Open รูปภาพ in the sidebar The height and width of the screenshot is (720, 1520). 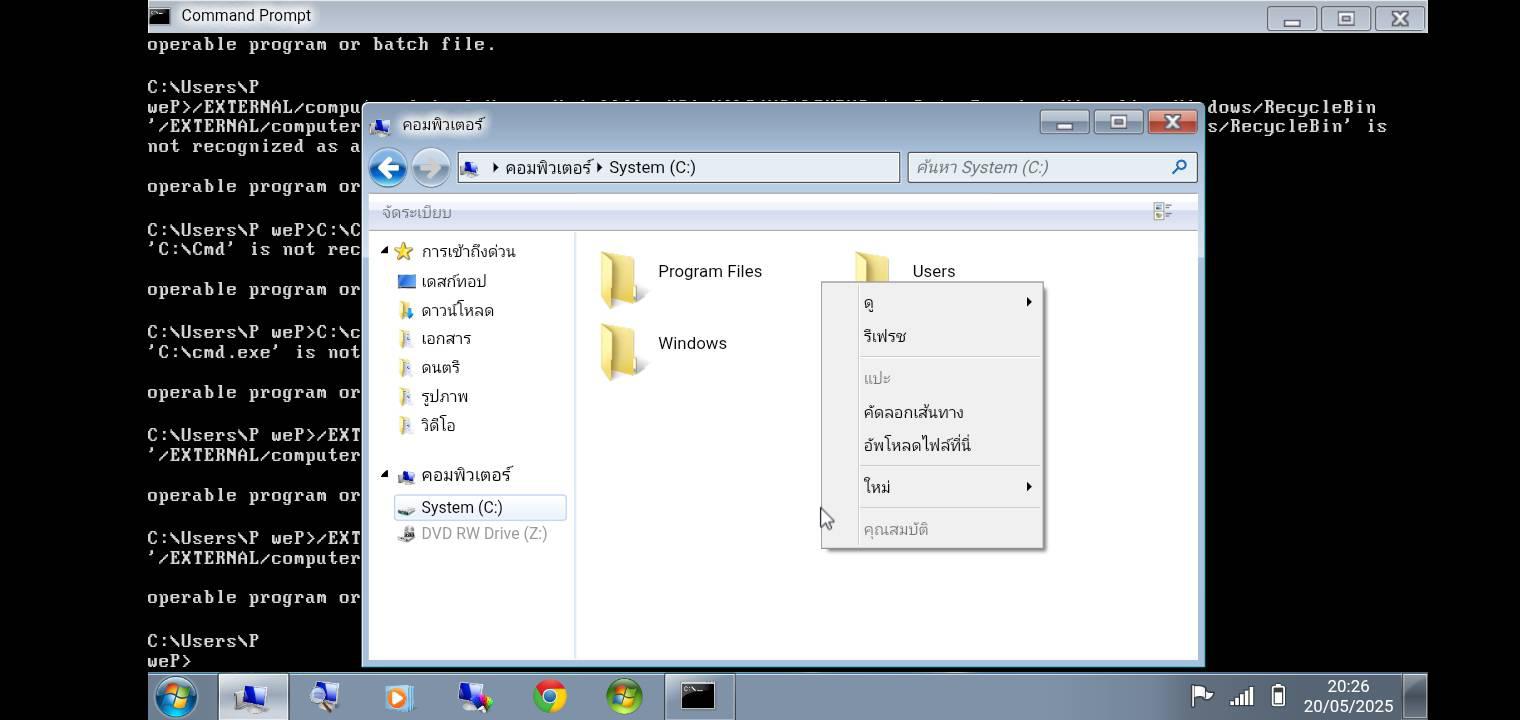(432, 396)
